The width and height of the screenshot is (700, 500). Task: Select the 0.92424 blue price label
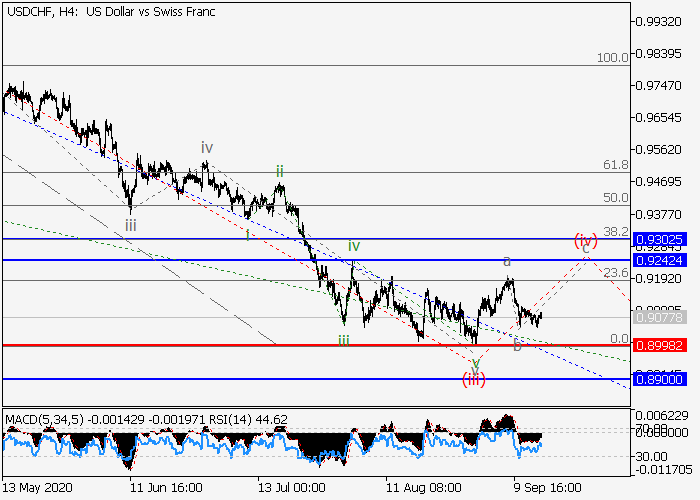[664, 260]
